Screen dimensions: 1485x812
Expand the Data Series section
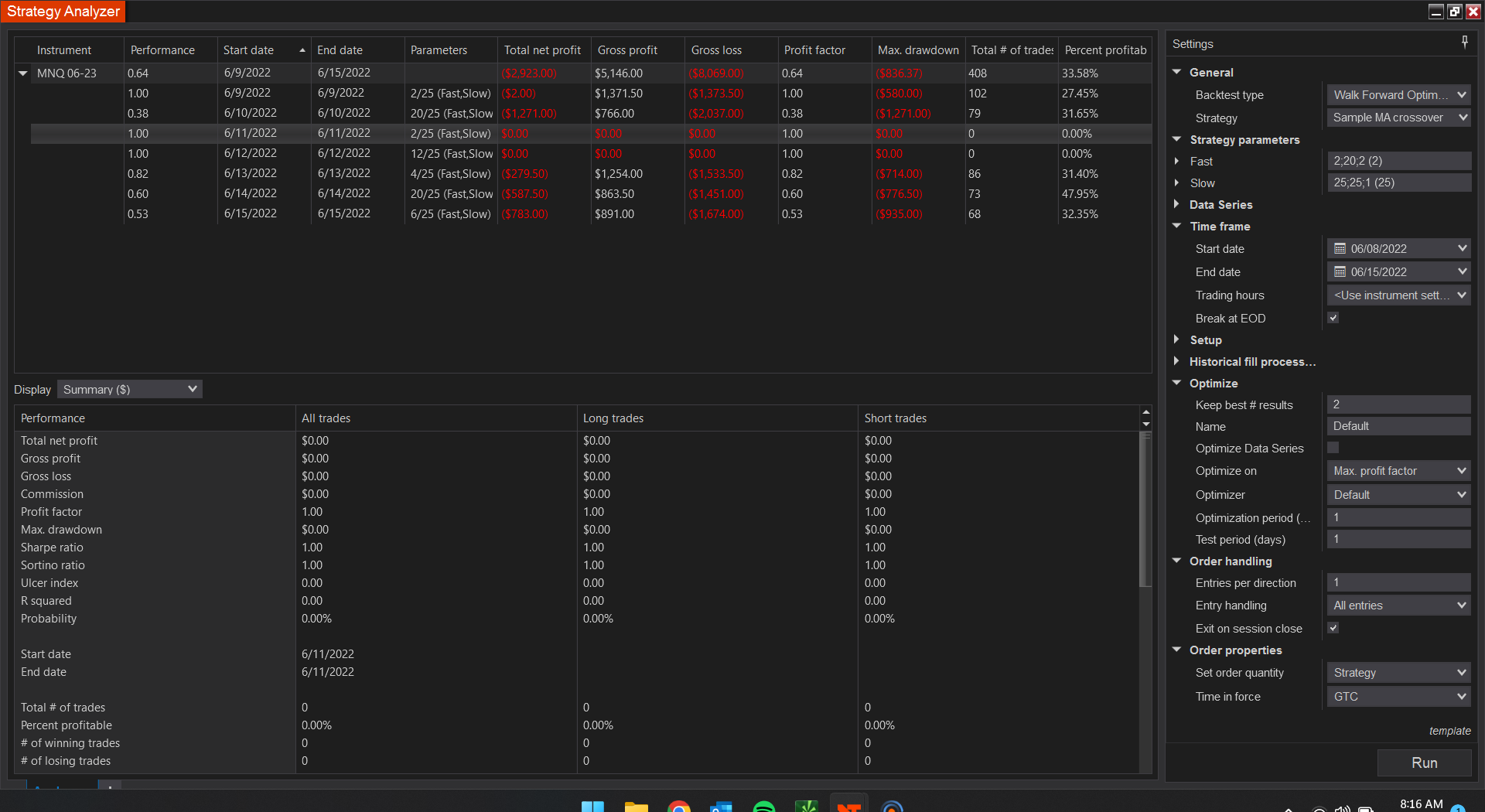[x=1177, y=204]
